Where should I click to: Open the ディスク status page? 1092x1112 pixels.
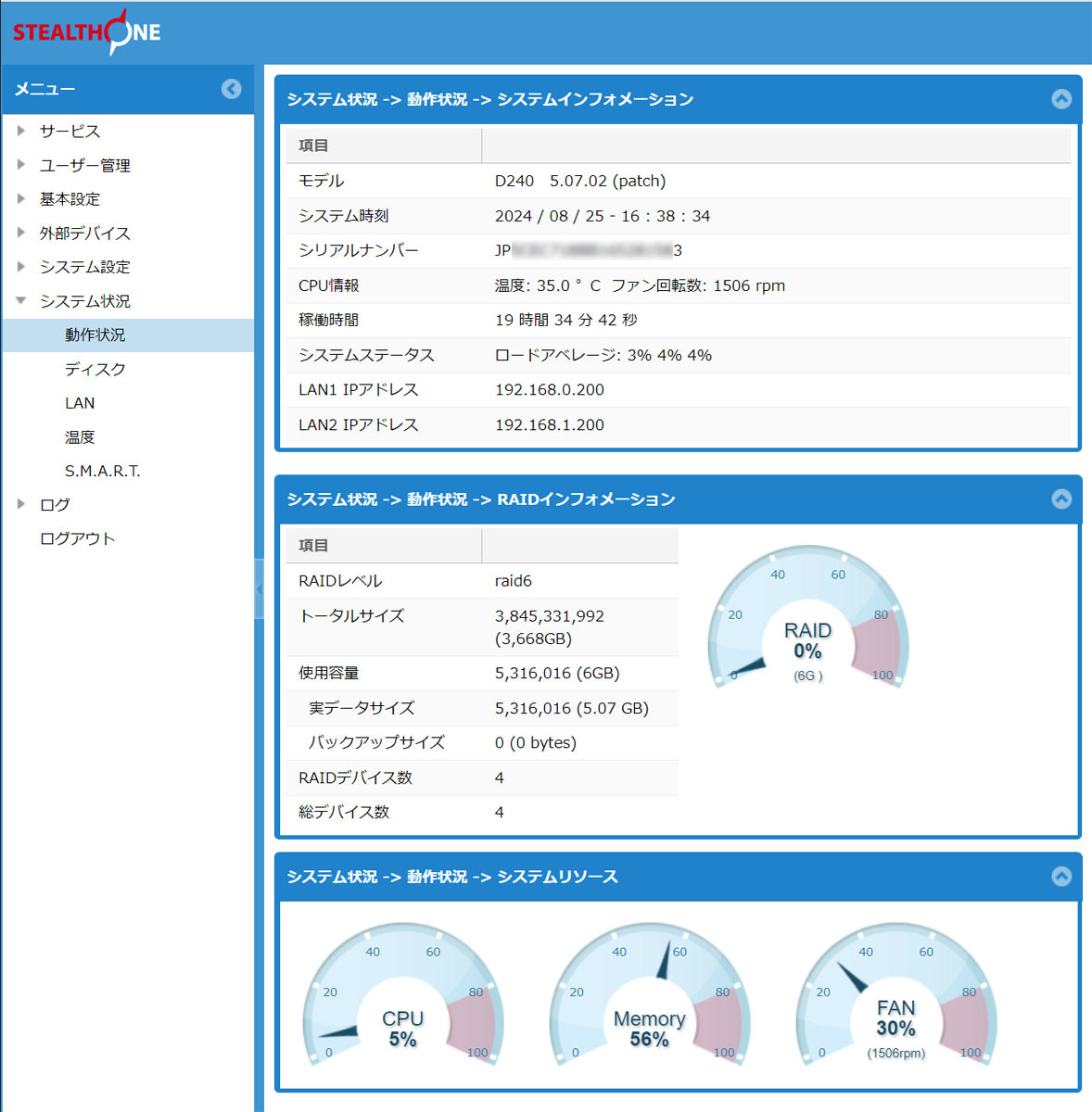pyautogui.click(x=95, y=369)
